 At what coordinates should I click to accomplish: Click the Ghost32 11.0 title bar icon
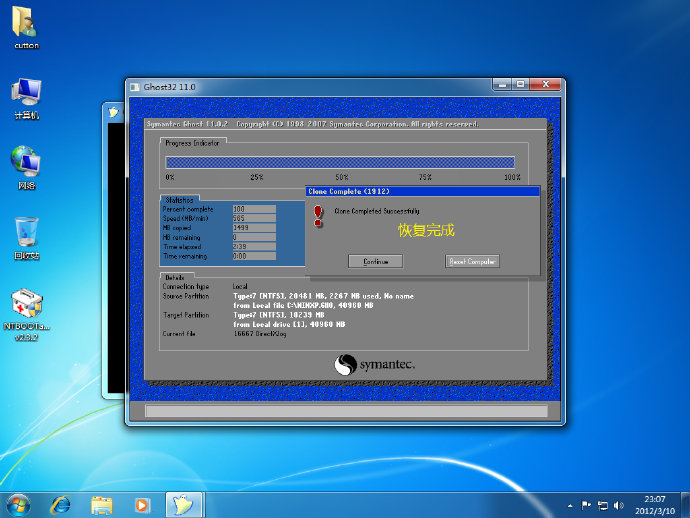(135, 87)
